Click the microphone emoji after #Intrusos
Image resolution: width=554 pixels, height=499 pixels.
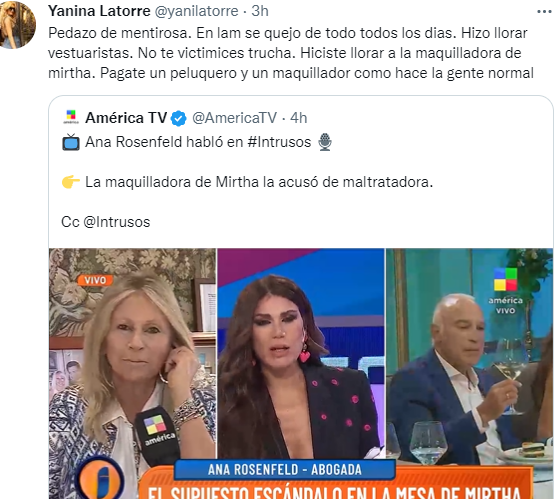tap(324, 142)
